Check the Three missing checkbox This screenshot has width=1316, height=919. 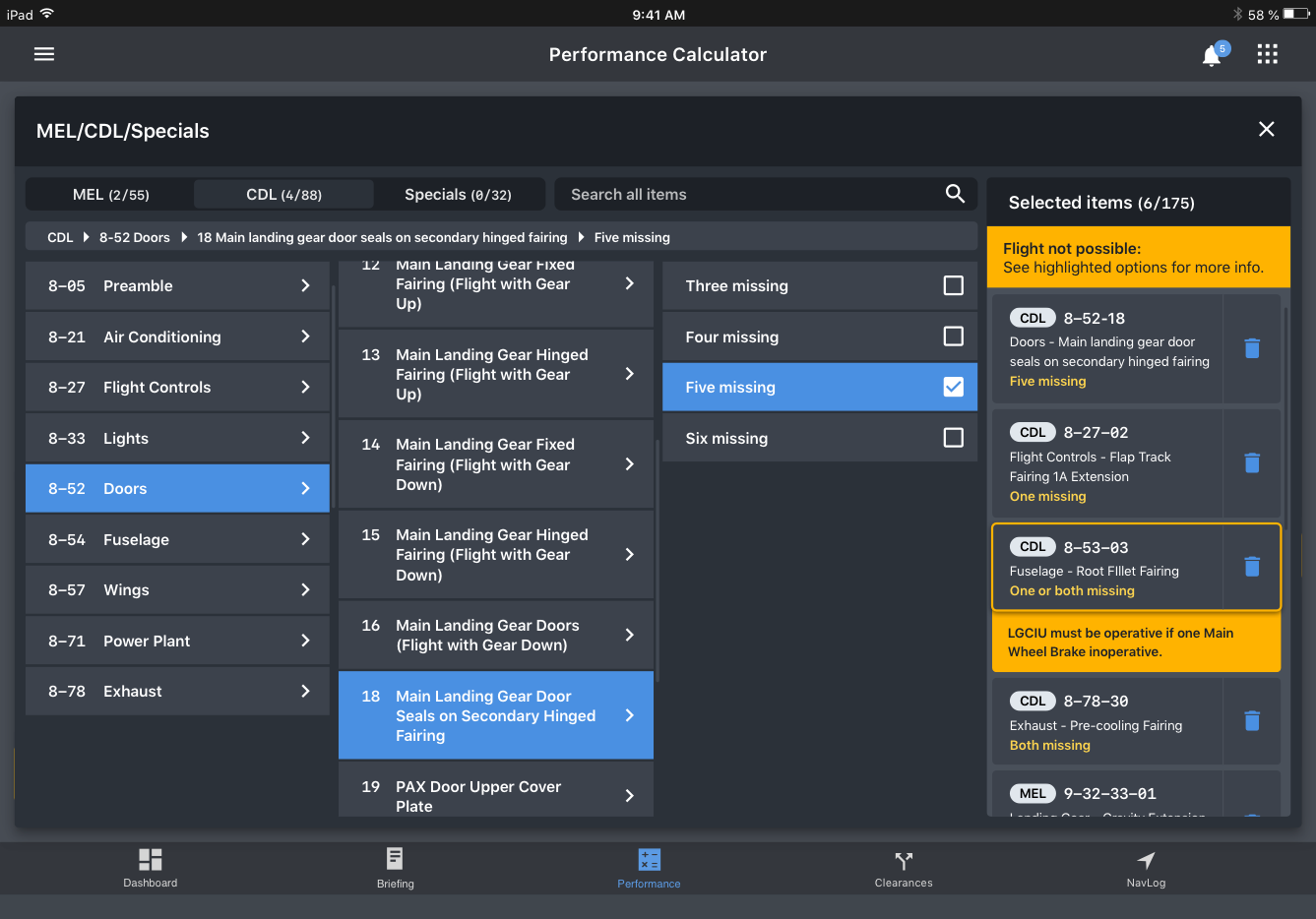953,285
